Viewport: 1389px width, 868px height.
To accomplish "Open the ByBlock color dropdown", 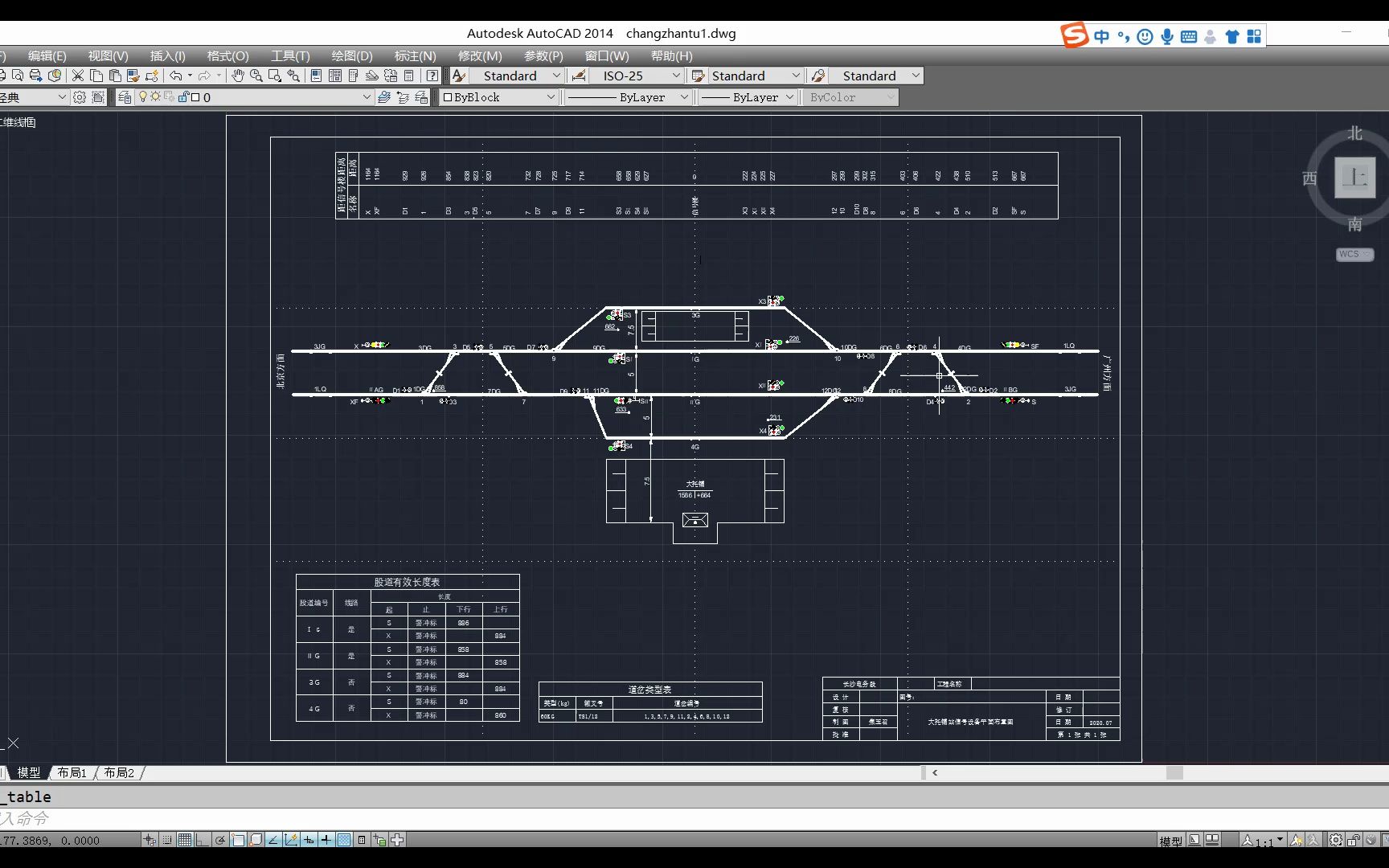I will [x=551, y=97].
